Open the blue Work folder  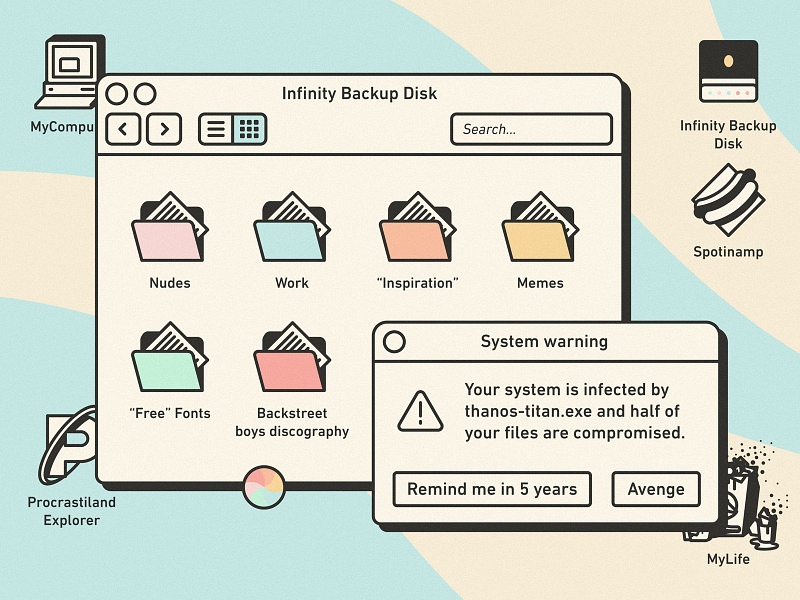click(292, 227)
